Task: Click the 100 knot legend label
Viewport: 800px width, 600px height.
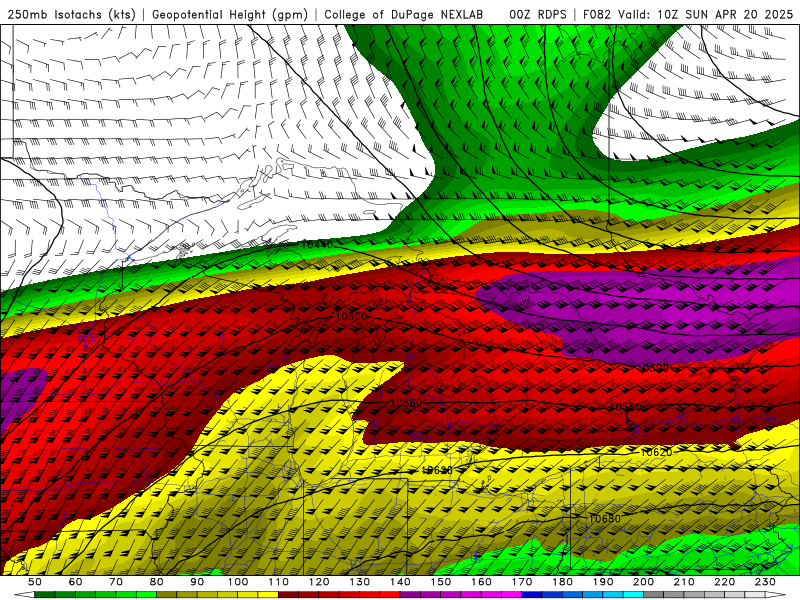Action: (x=238, y=582)
